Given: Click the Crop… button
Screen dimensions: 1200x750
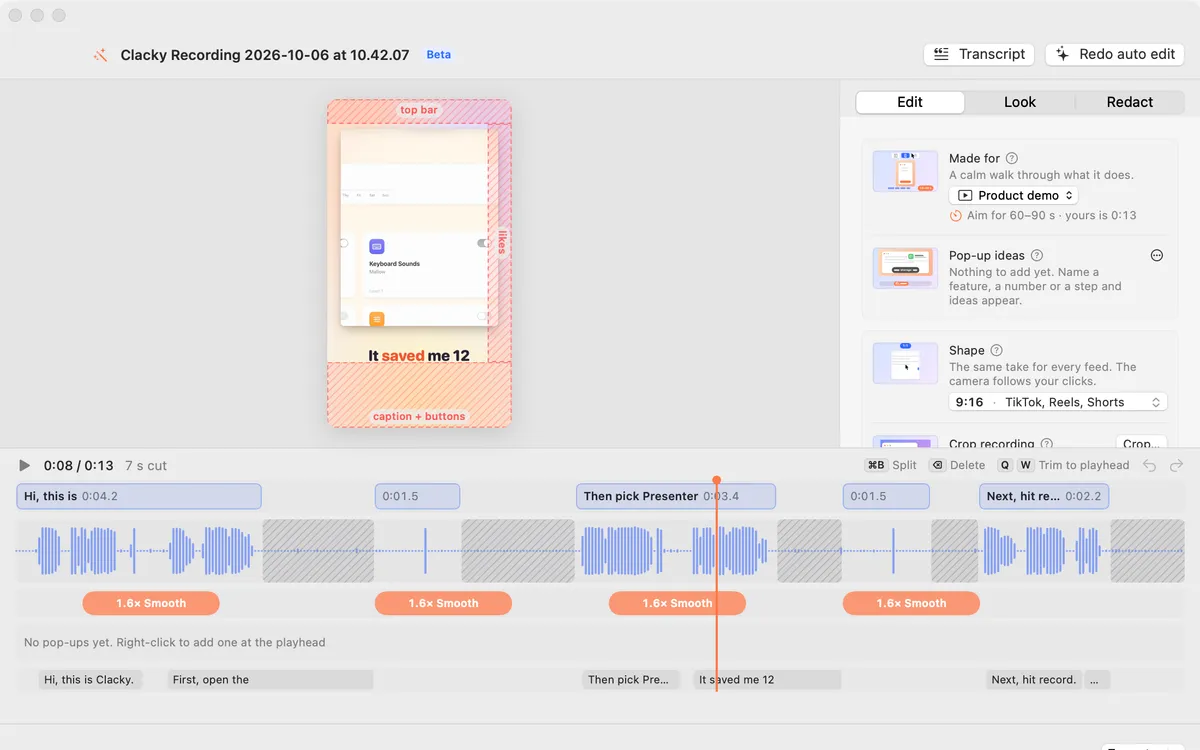Looking at the screenshot, I should [x=1141, y=443].
